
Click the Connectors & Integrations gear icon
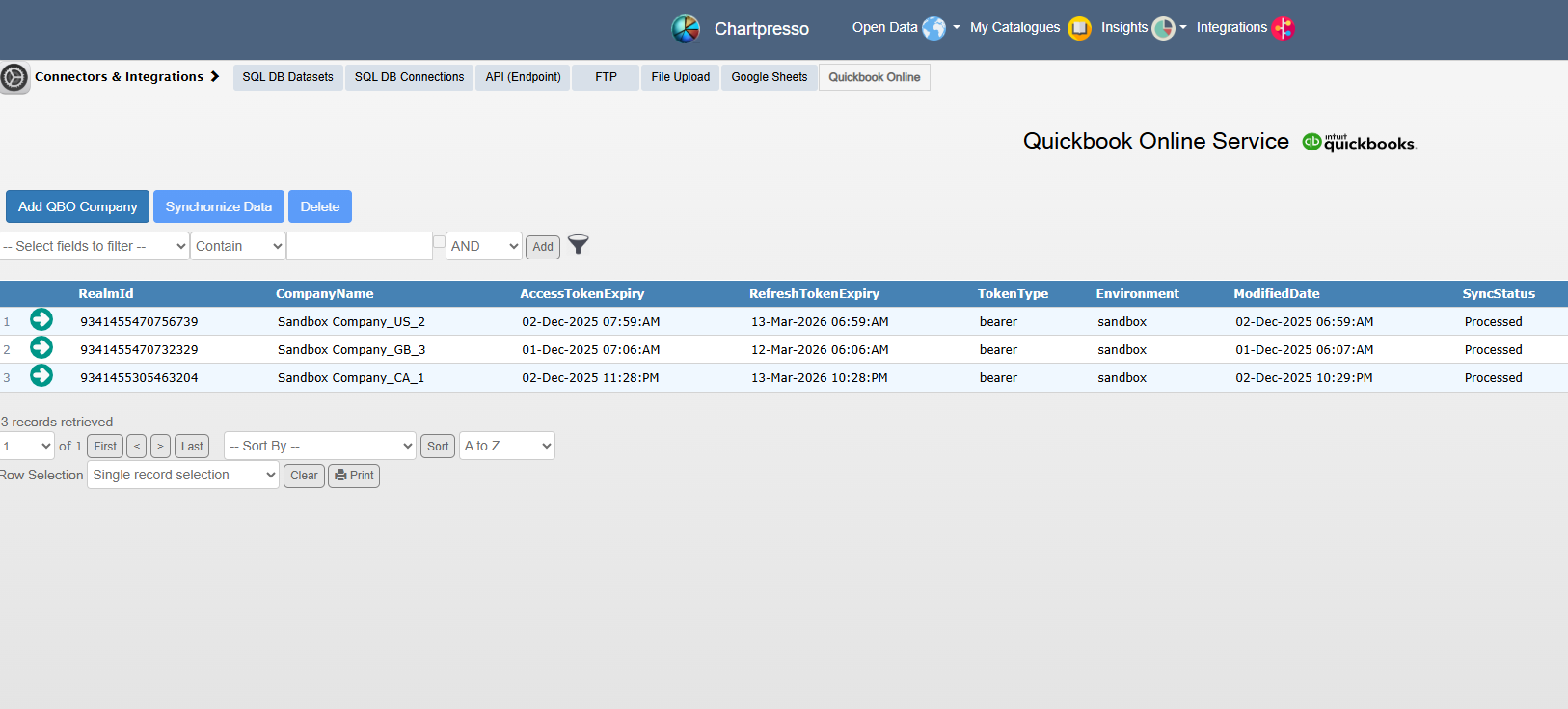pos(14,77)
